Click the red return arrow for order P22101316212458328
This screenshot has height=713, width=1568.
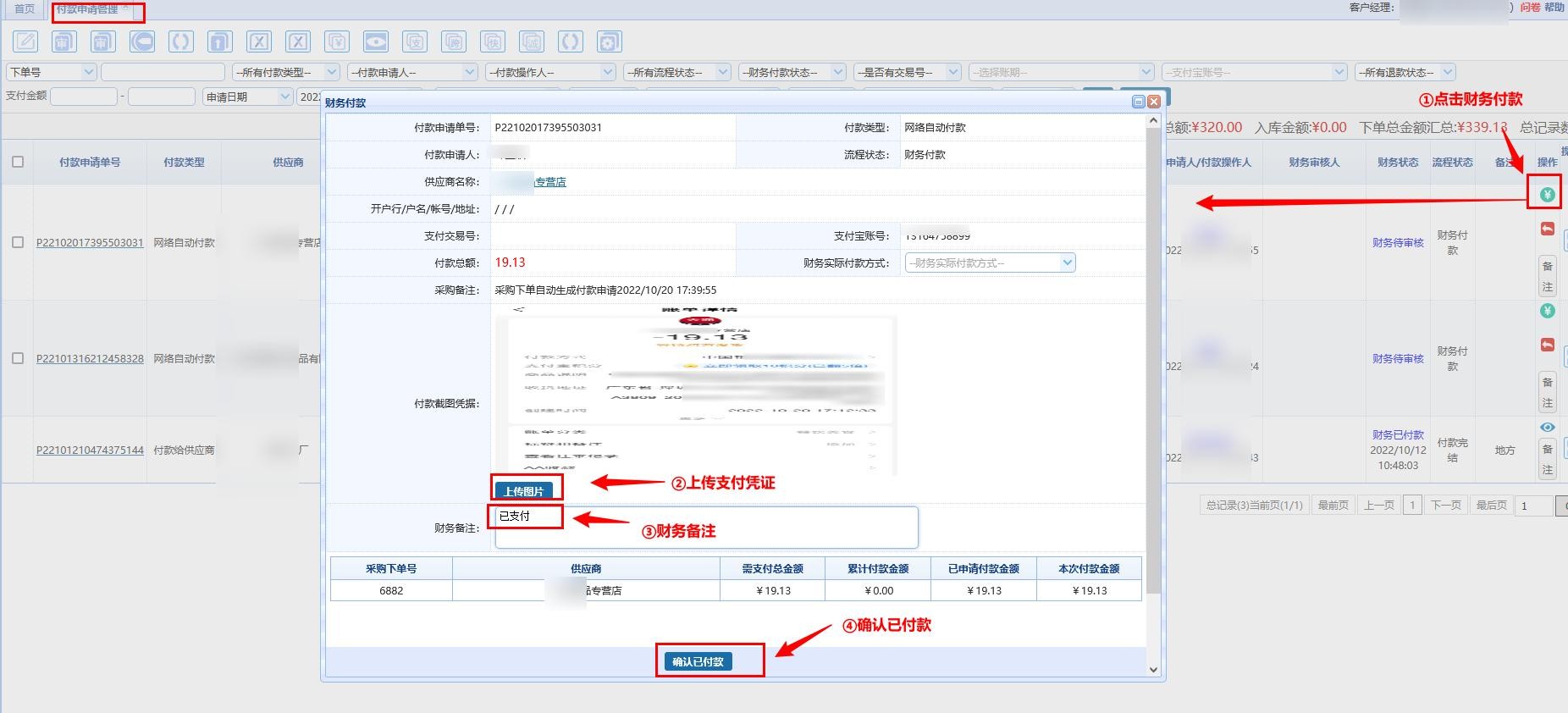(x=1547, y=345)
